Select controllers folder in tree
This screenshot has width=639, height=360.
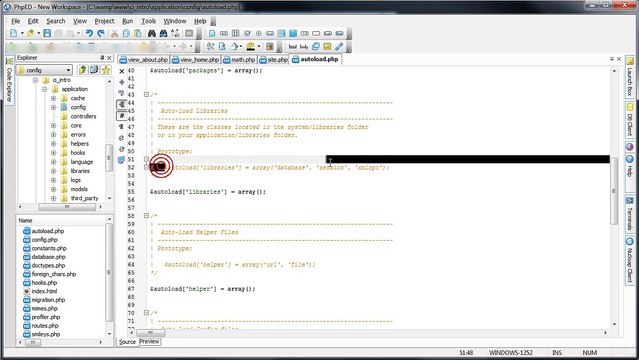point(83,117)
